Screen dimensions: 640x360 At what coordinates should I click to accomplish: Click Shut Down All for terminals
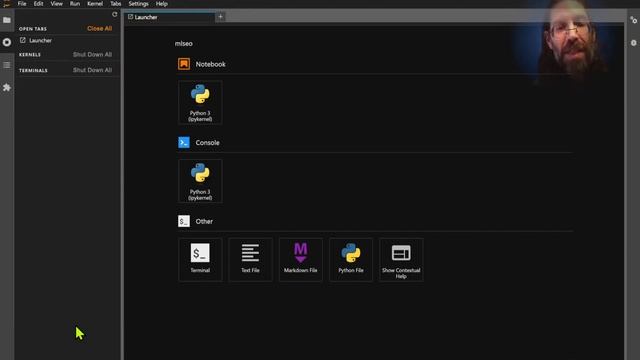(x=92, y=70)
